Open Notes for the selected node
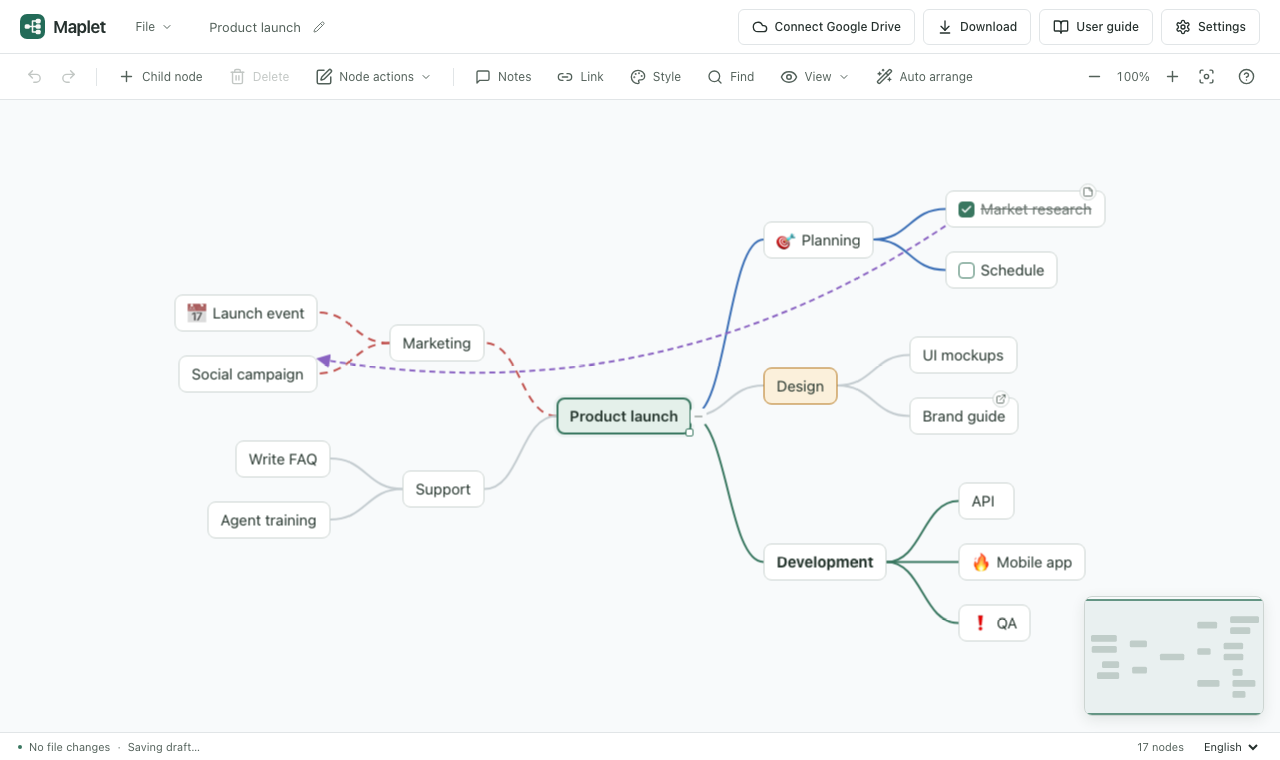Viewport: 1280px width, 760px height. [503, 77]
